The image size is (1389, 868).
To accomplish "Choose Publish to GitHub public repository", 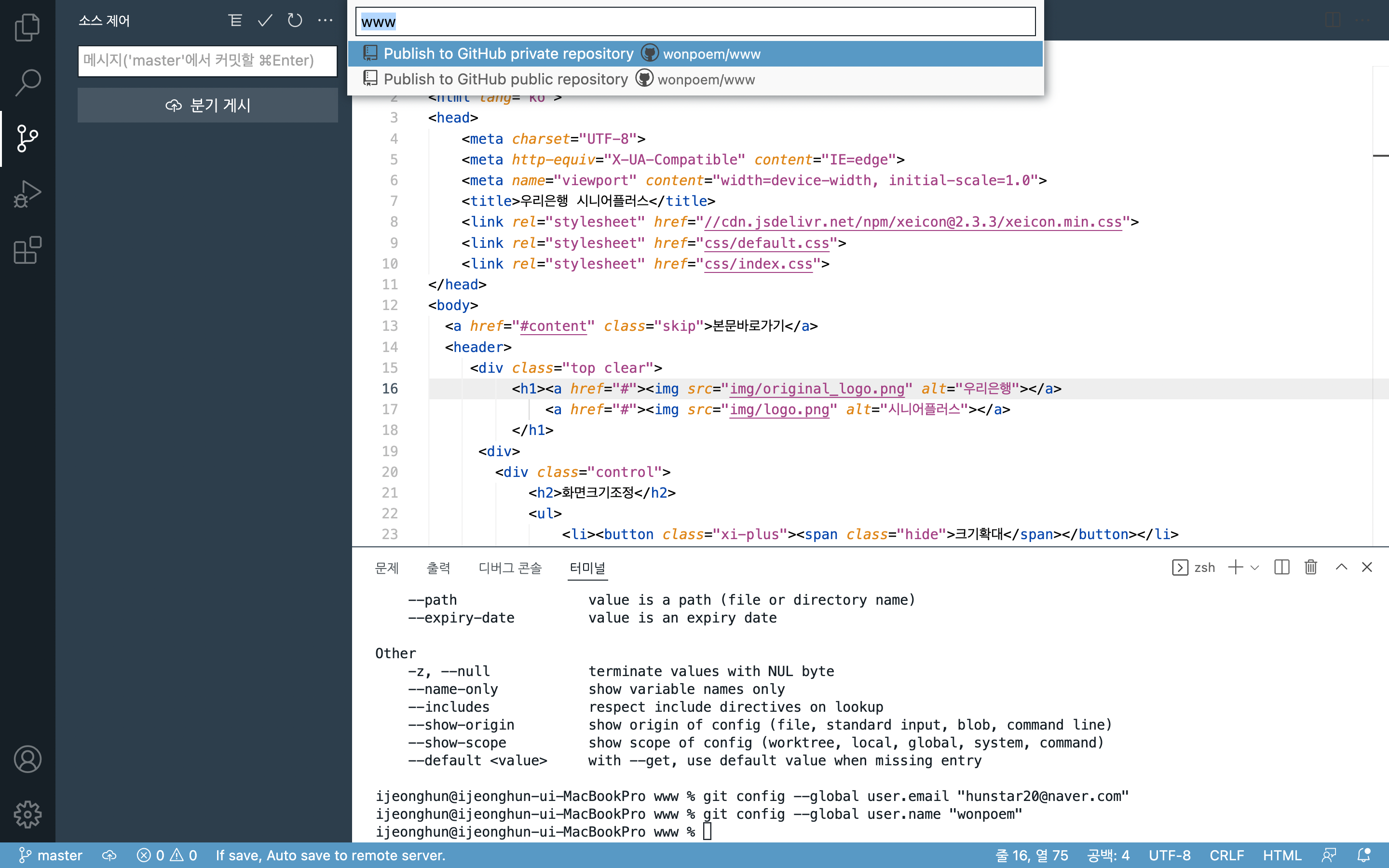I will coord(695,79).
